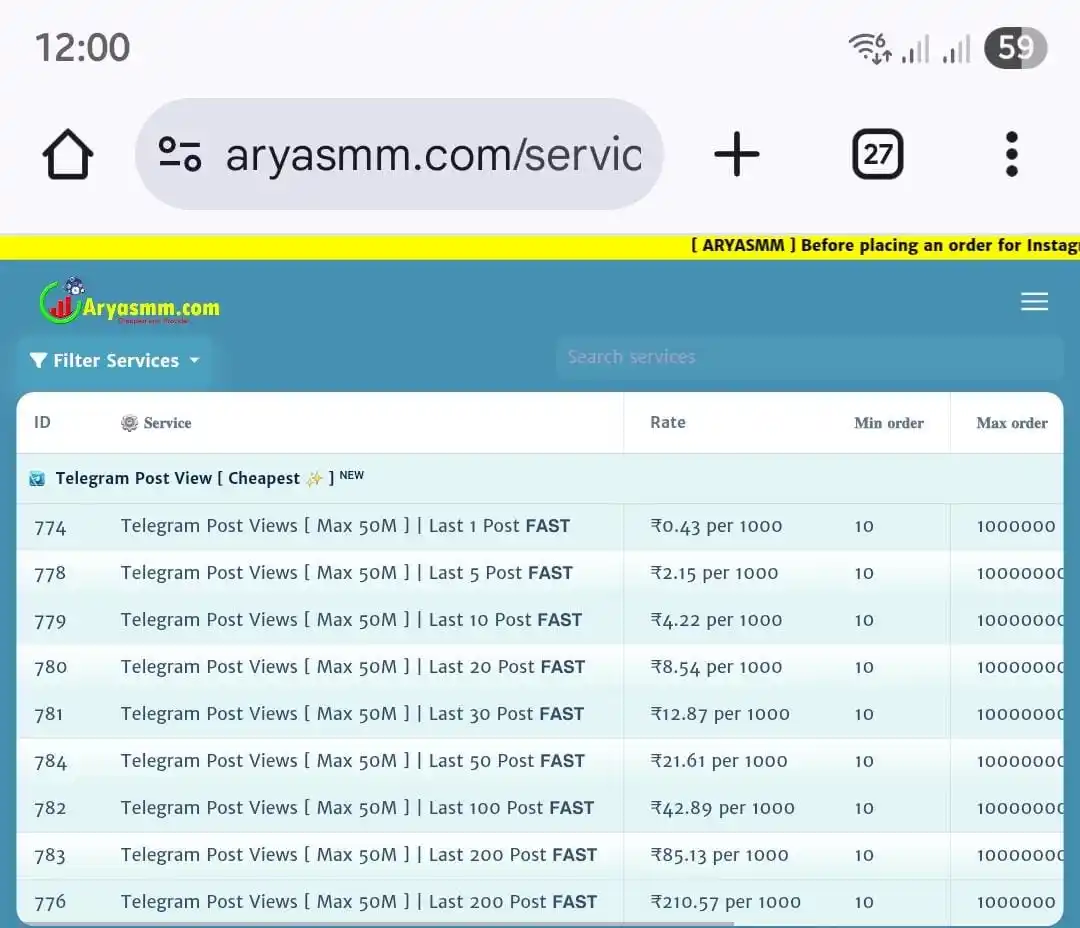Image resolution: width=1080 pixels, height=928 pixels.
Task: Select service Last 5 Post FAST
Action: [x=346, y=573]
